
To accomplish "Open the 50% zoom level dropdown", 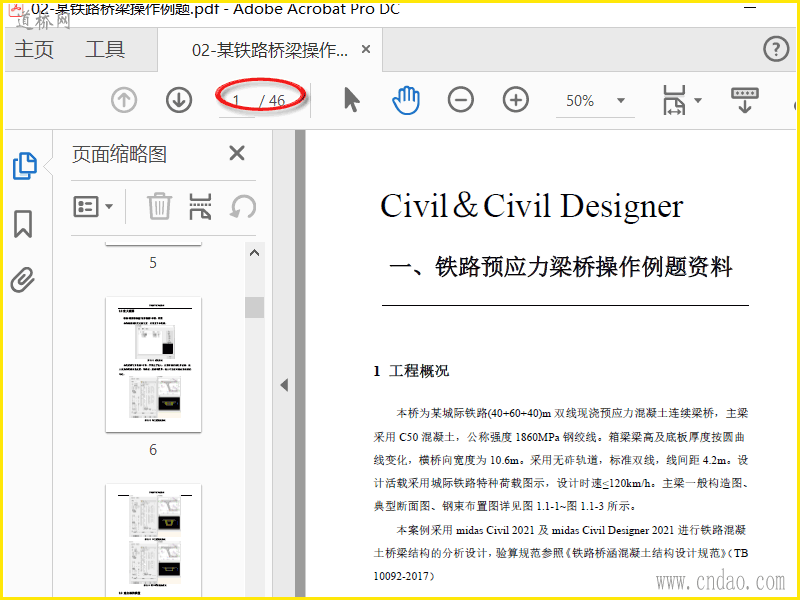I will (x=621, y=101).
